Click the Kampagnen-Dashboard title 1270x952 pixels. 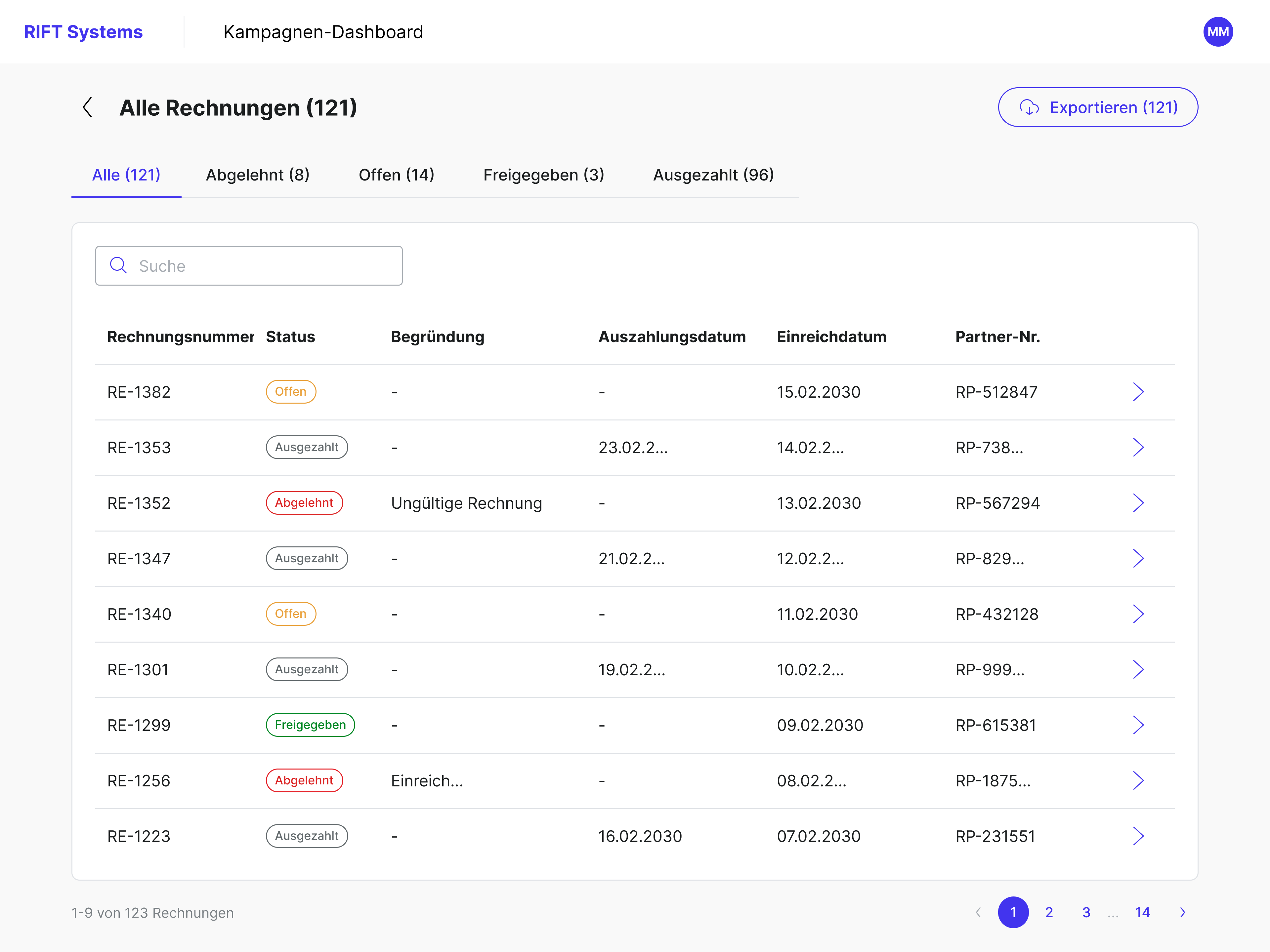[x=323, y=32]
